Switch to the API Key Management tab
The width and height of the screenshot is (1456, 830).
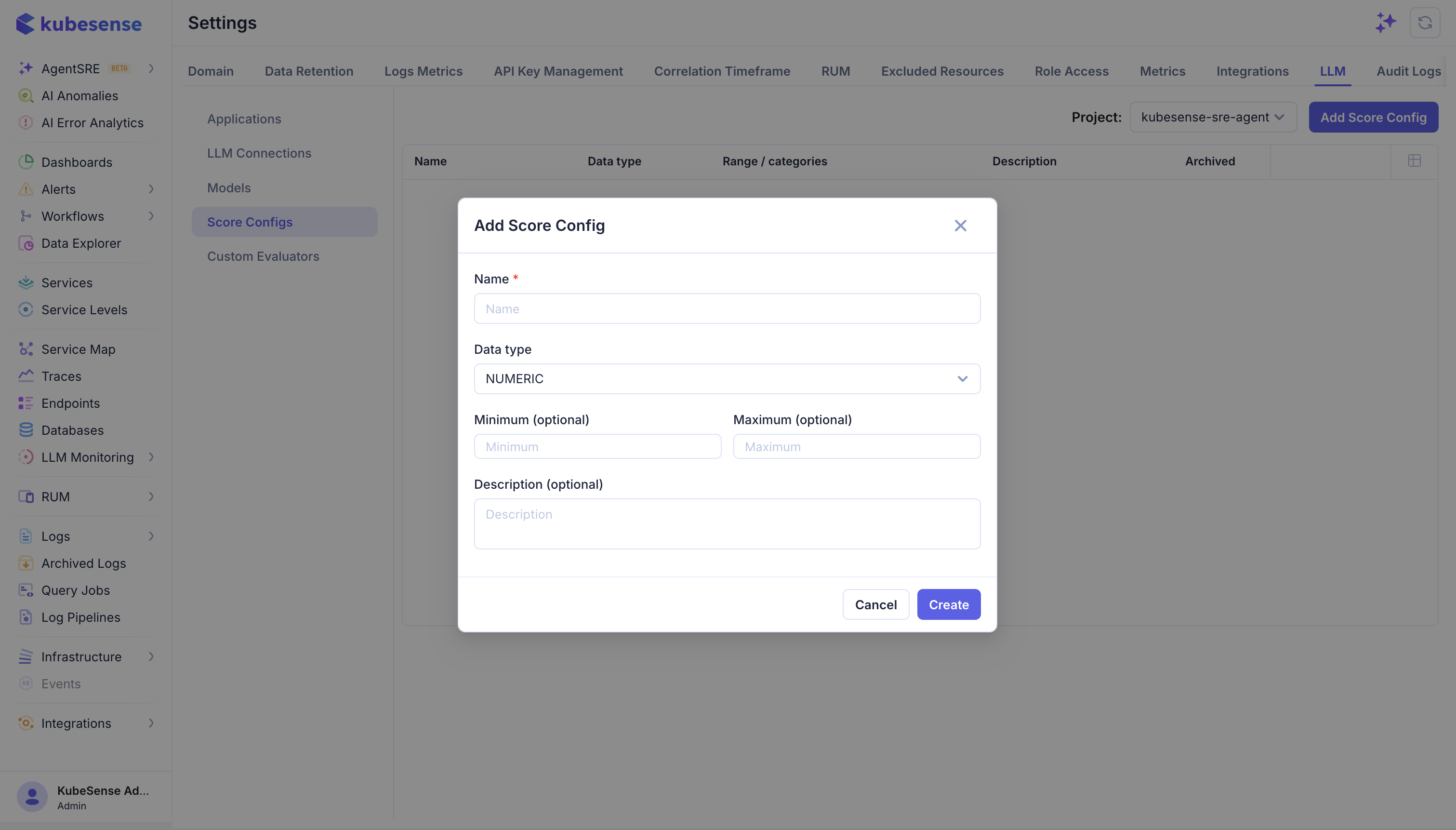(558, 71)
